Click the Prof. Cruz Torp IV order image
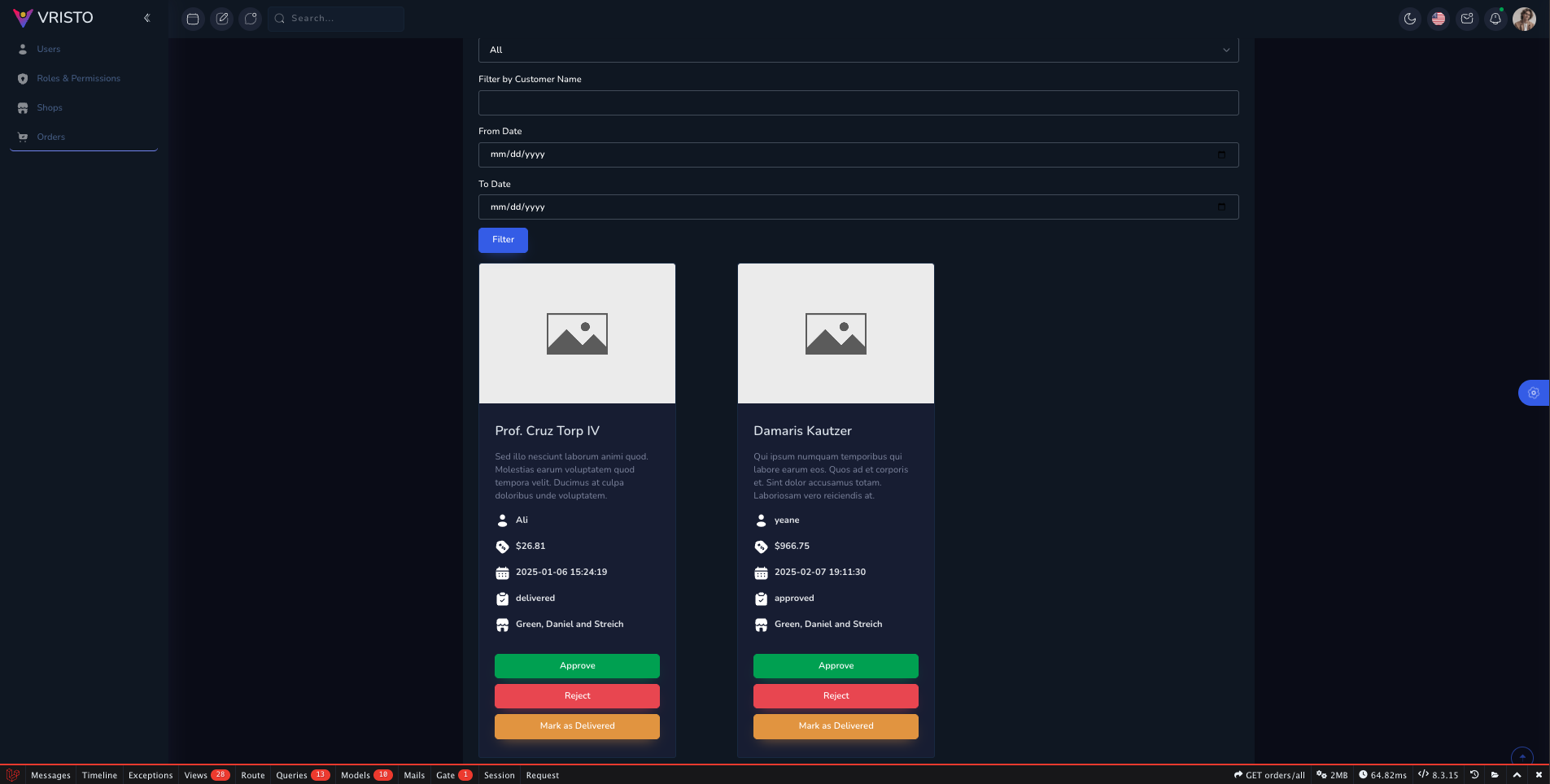This screenshot has width=1550, height=784. point(577,333)
